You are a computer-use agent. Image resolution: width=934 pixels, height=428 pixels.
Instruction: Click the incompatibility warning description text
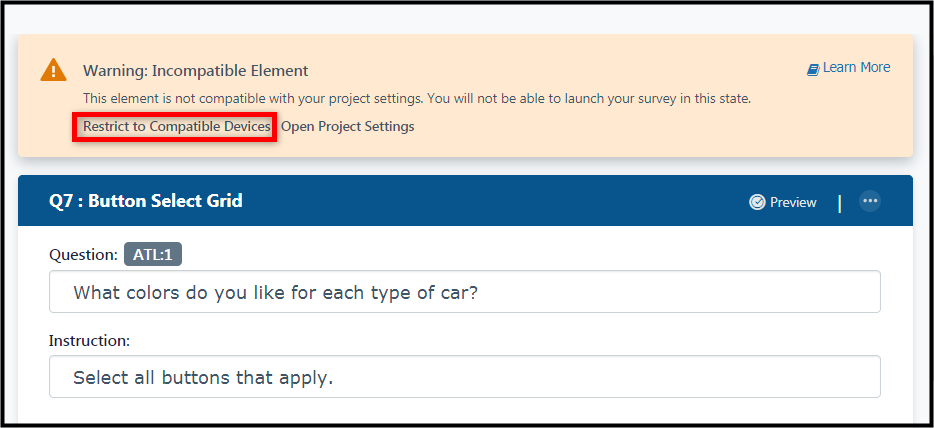pyautogui.click(x=417, y=99)
